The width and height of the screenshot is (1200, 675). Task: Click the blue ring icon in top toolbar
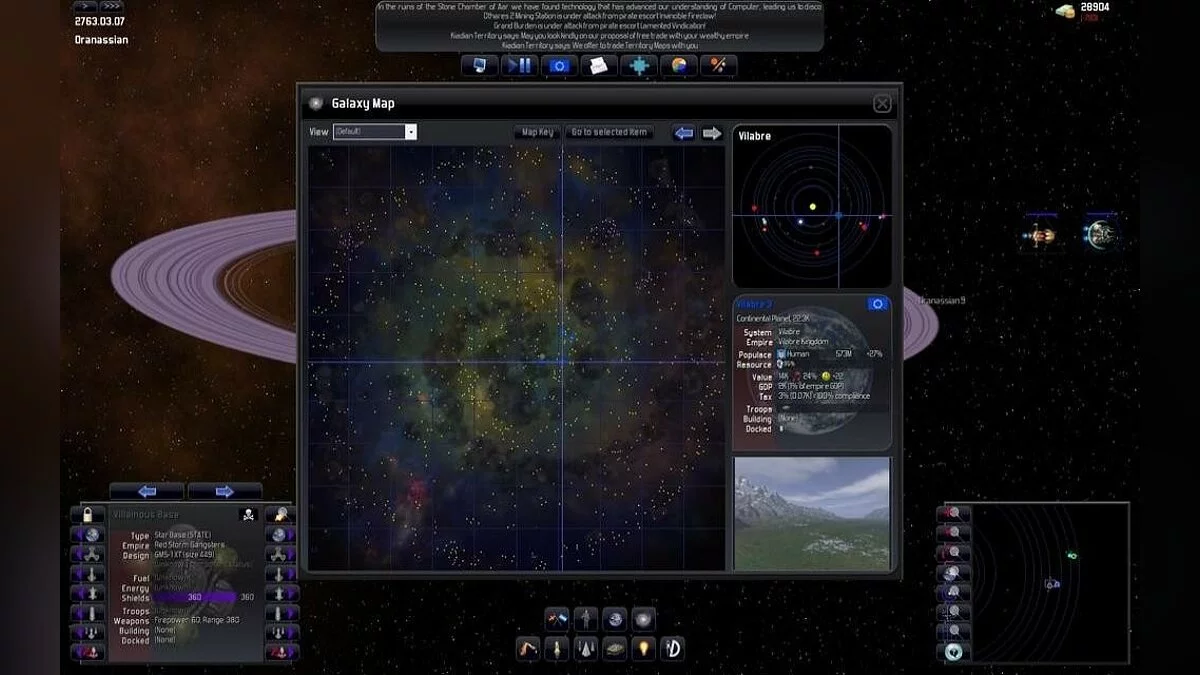click(559, 66)
